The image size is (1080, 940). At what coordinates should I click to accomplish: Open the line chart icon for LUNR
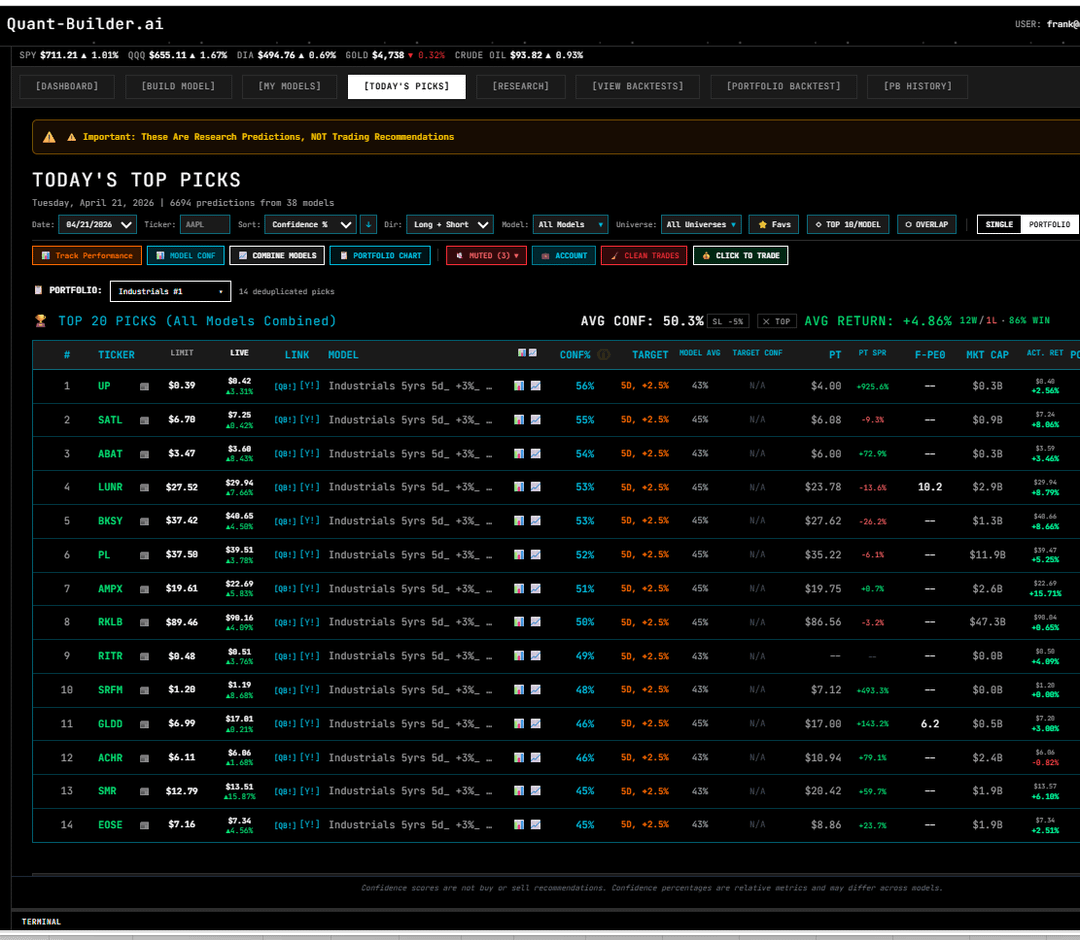(x=535, y=487)
